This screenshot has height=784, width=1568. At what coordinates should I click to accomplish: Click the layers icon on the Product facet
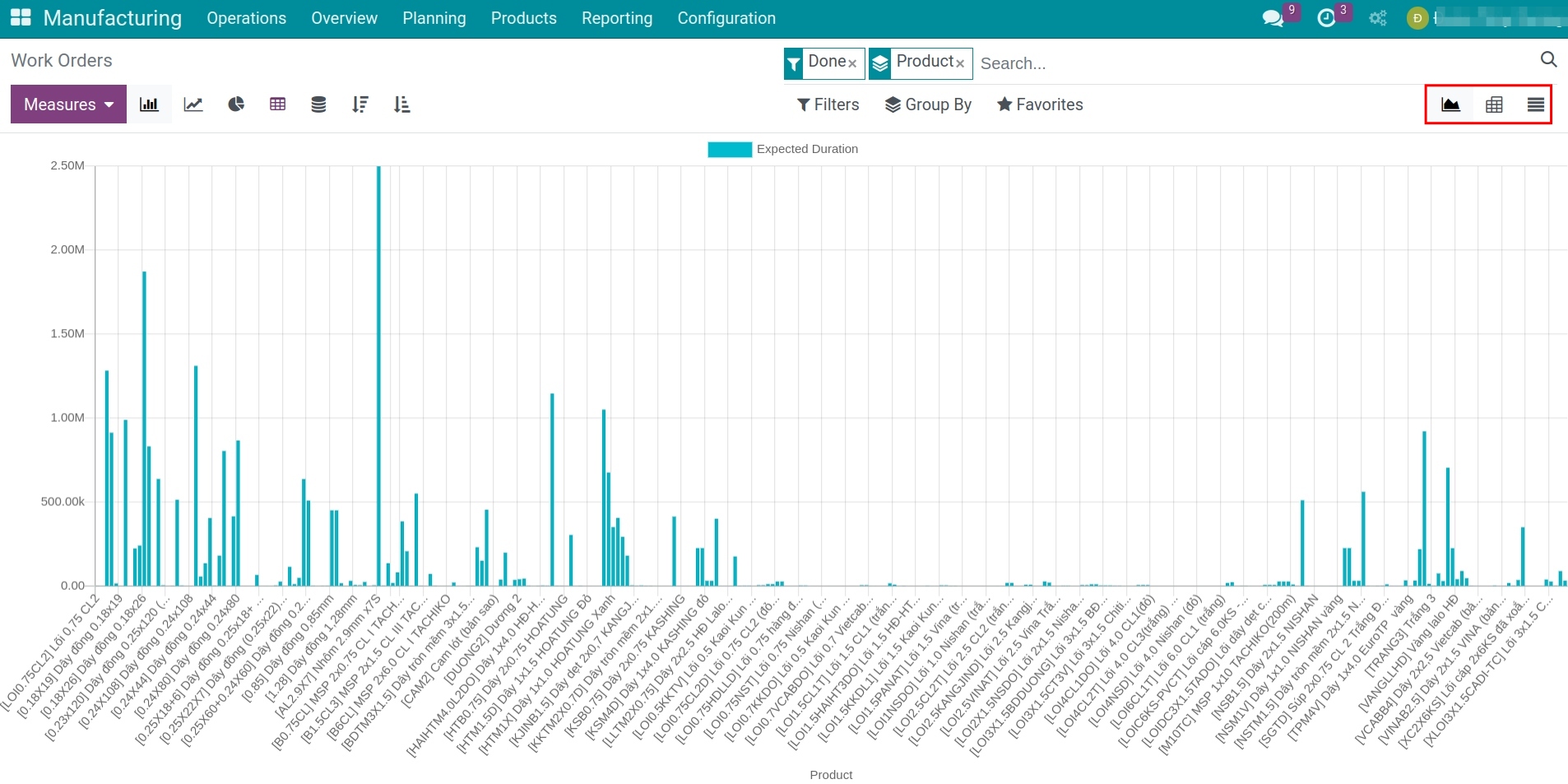click(x=880, y=63)
